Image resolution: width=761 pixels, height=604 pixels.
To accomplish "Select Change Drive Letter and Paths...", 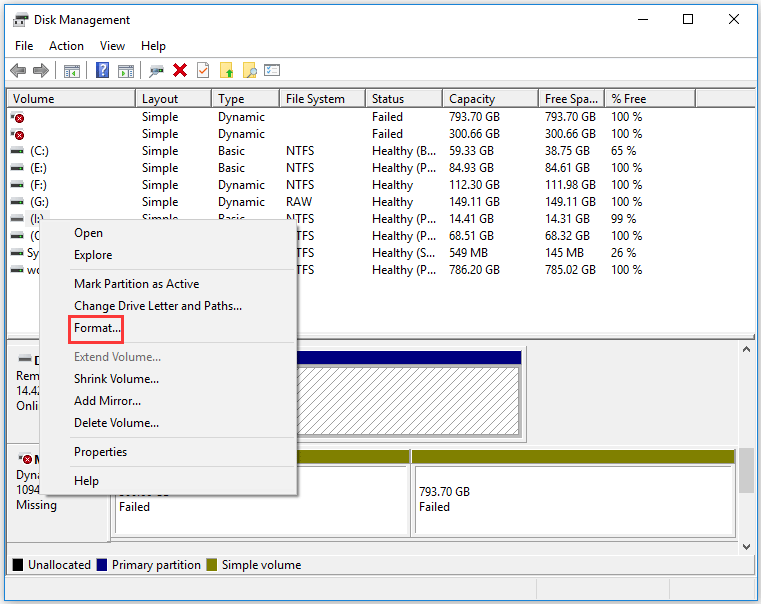I will [158, 306].
